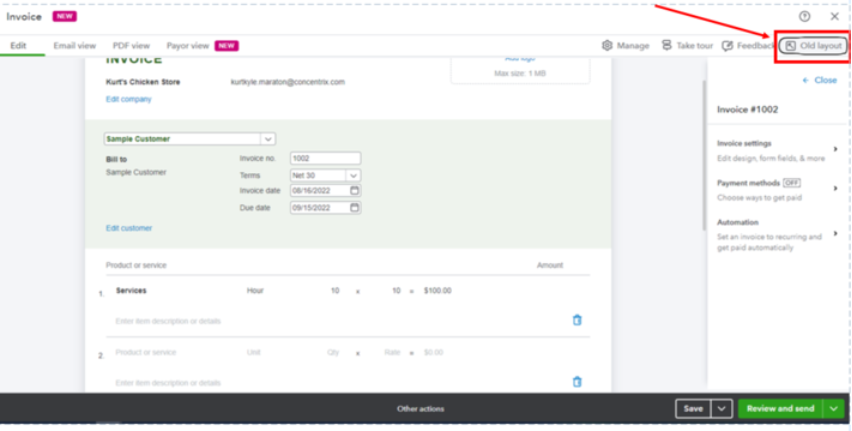Click the kurtkyle.maraton@concentrix.com email
Viewport: 852px width, 431px height.
(x=287, y=82)
